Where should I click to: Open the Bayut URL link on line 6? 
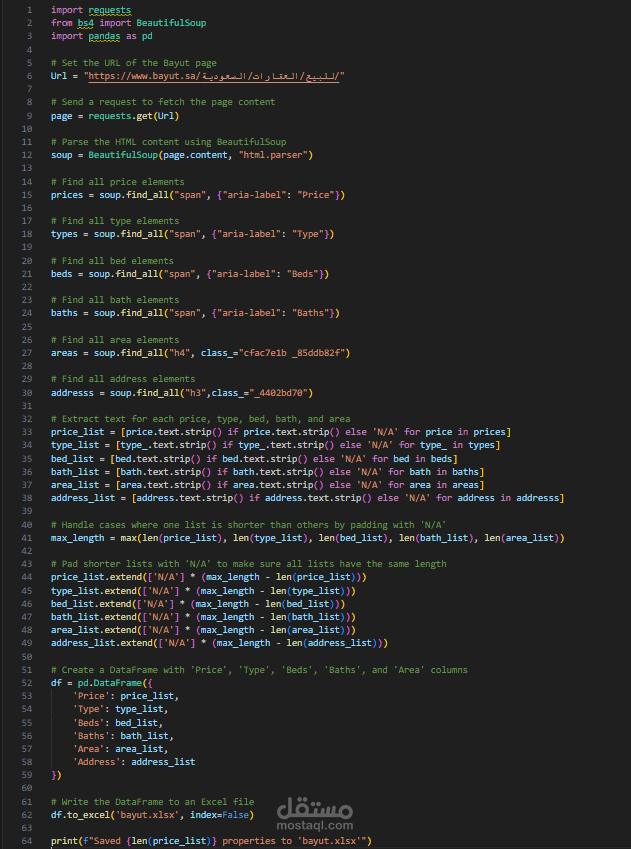coord(214,76)
